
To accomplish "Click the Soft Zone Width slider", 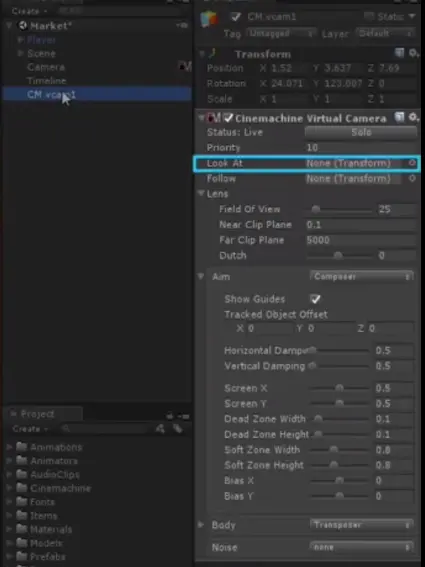I will pos(339,450).
